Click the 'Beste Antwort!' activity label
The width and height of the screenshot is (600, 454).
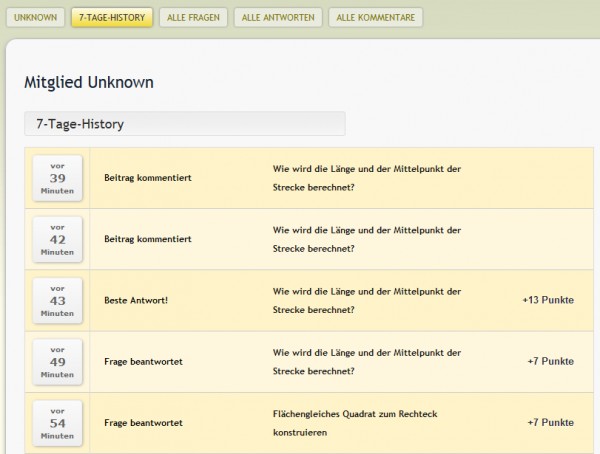coord(136,300)
